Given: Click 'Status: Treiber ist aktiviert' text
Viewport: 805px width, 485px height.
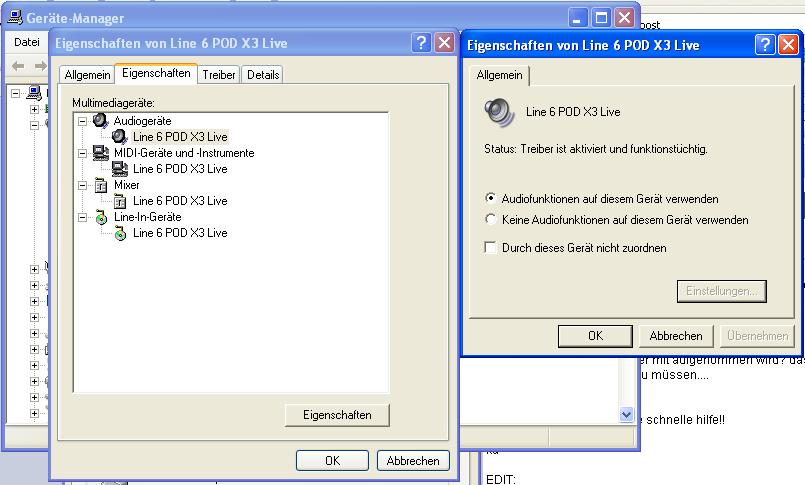Looking at the screenshot, I should (x=596, y=149).
